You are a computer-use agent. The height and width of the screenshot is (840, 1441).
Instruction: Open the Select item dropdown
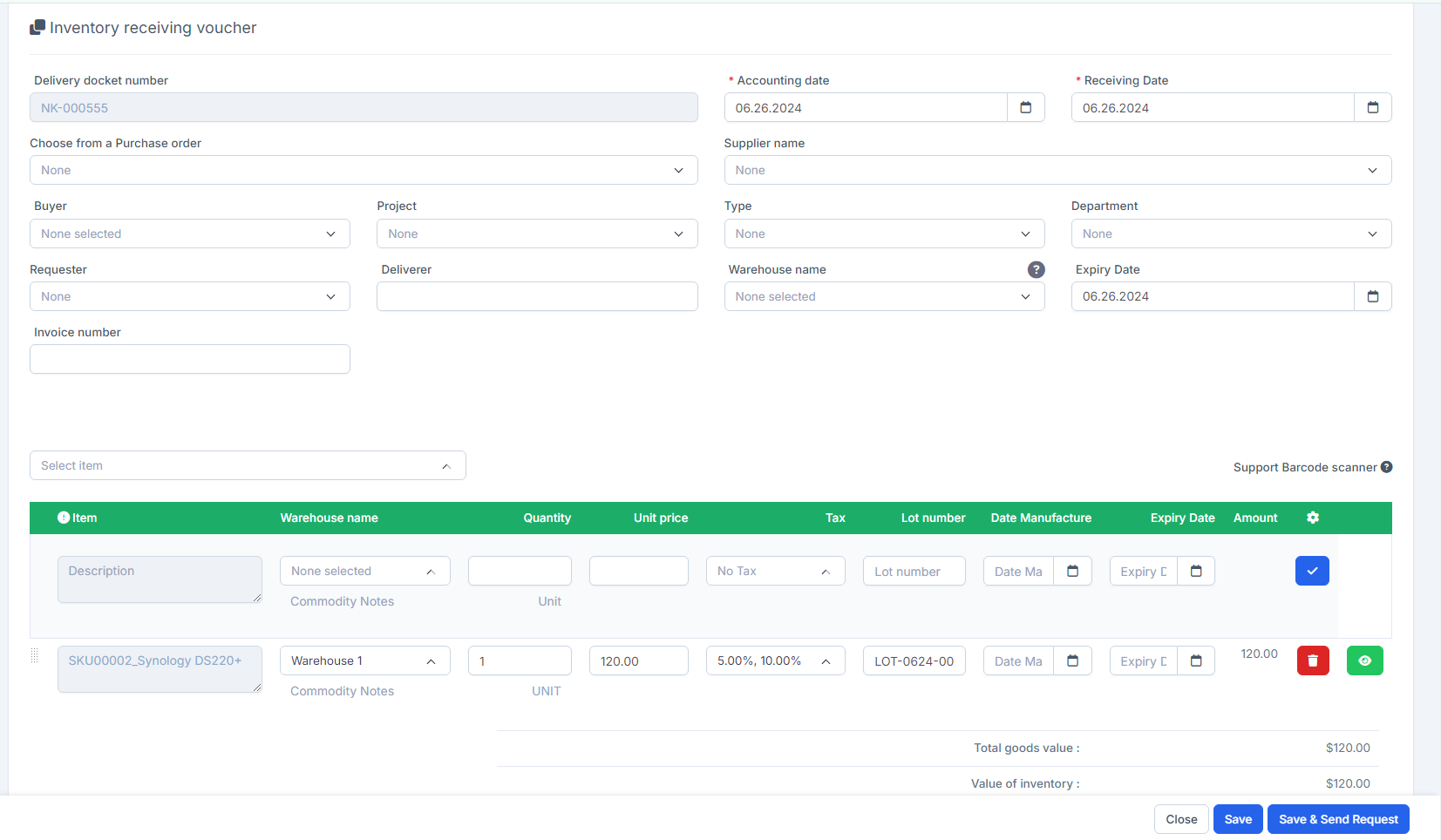(x=248, y=465)
